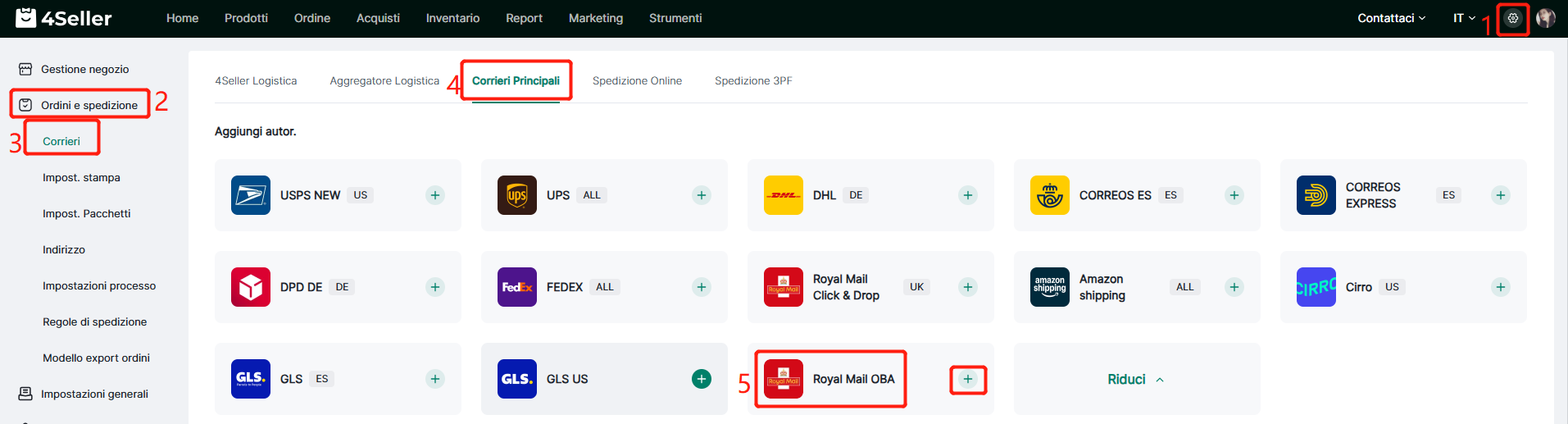
Task: Open the Report menu
Action: (x=524, y=18)
